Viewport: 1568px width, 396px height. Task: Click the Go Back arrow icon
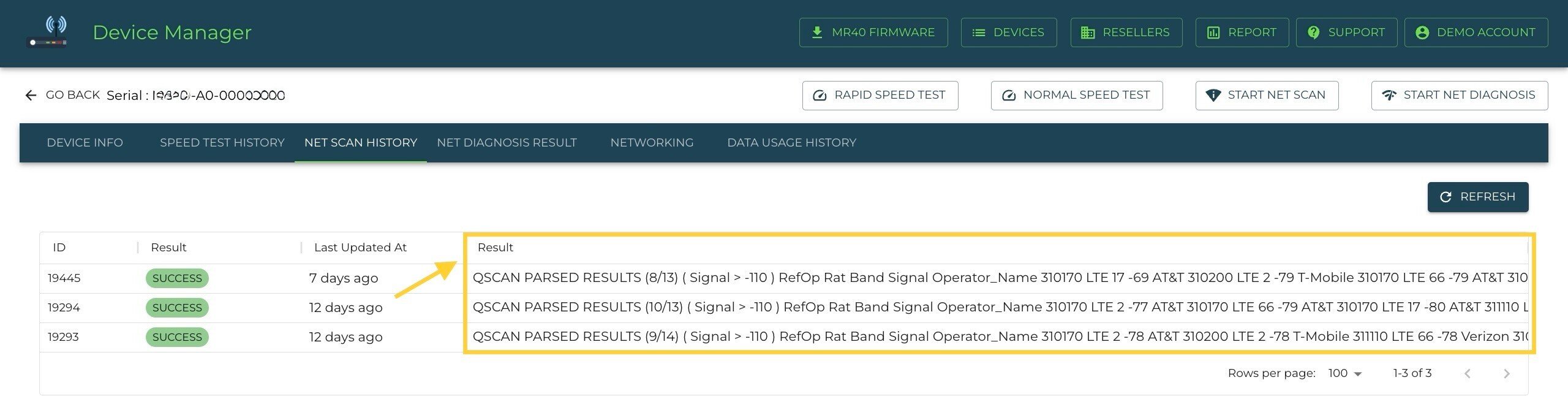[x=31, y=96]
